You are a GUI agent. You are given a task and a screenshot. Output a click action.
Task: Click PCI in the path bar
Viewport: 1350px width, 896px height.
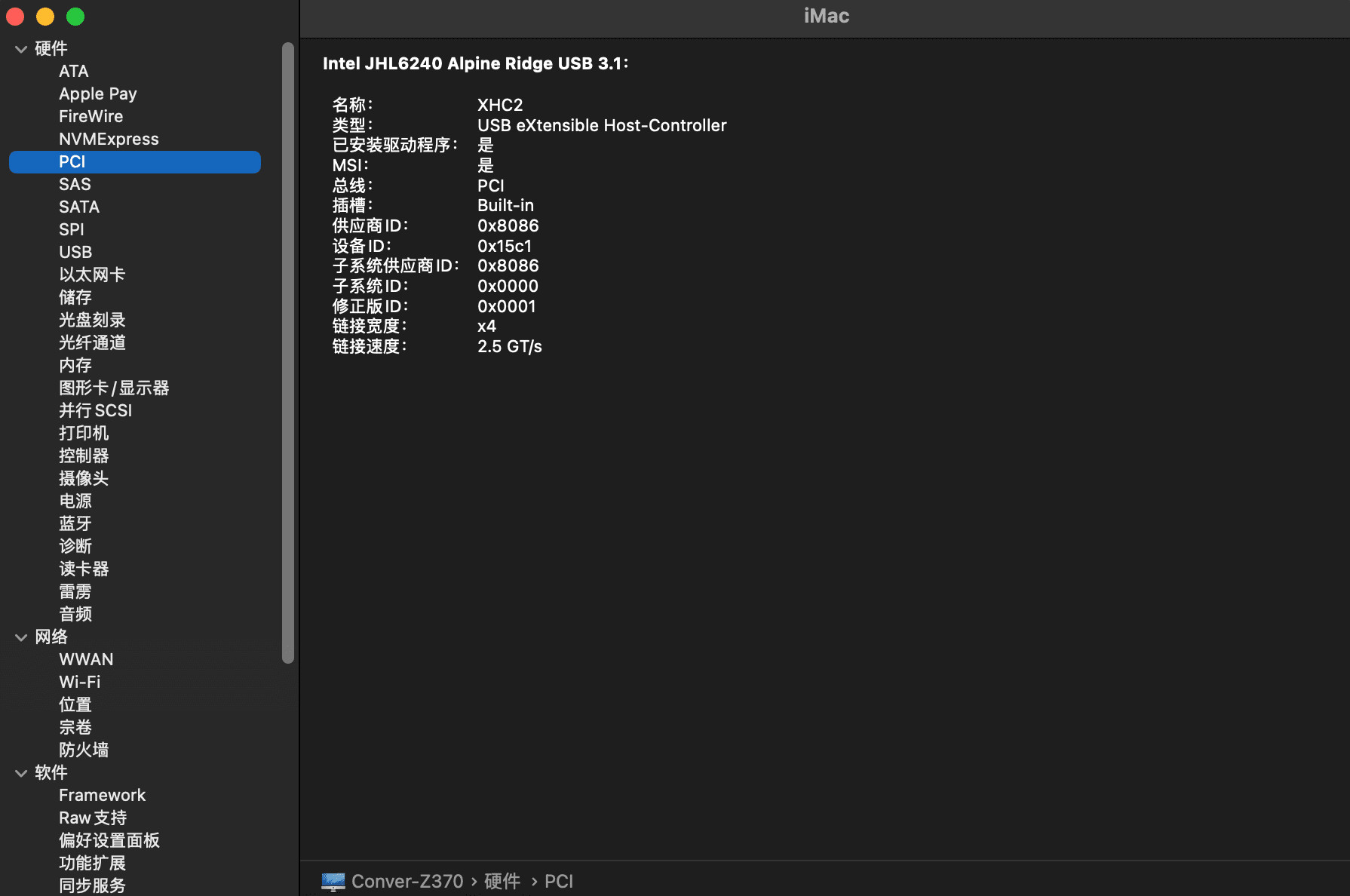point(559,881)
